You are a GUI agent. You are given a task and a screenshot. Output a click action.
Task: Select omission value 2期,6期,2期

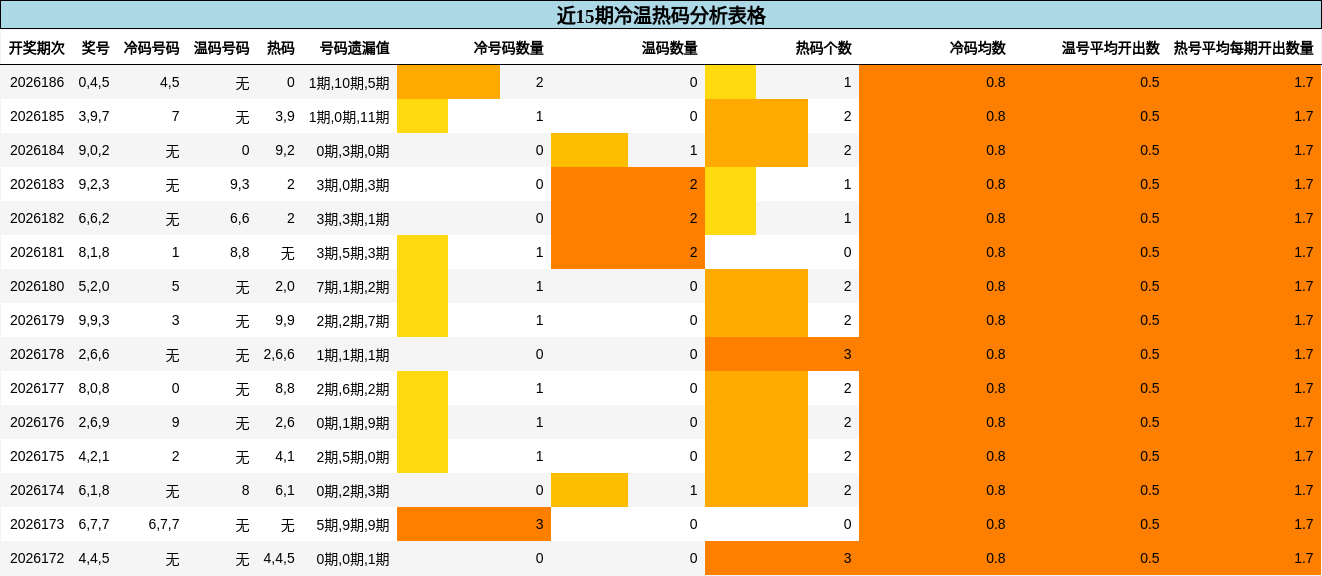[353, 389]
